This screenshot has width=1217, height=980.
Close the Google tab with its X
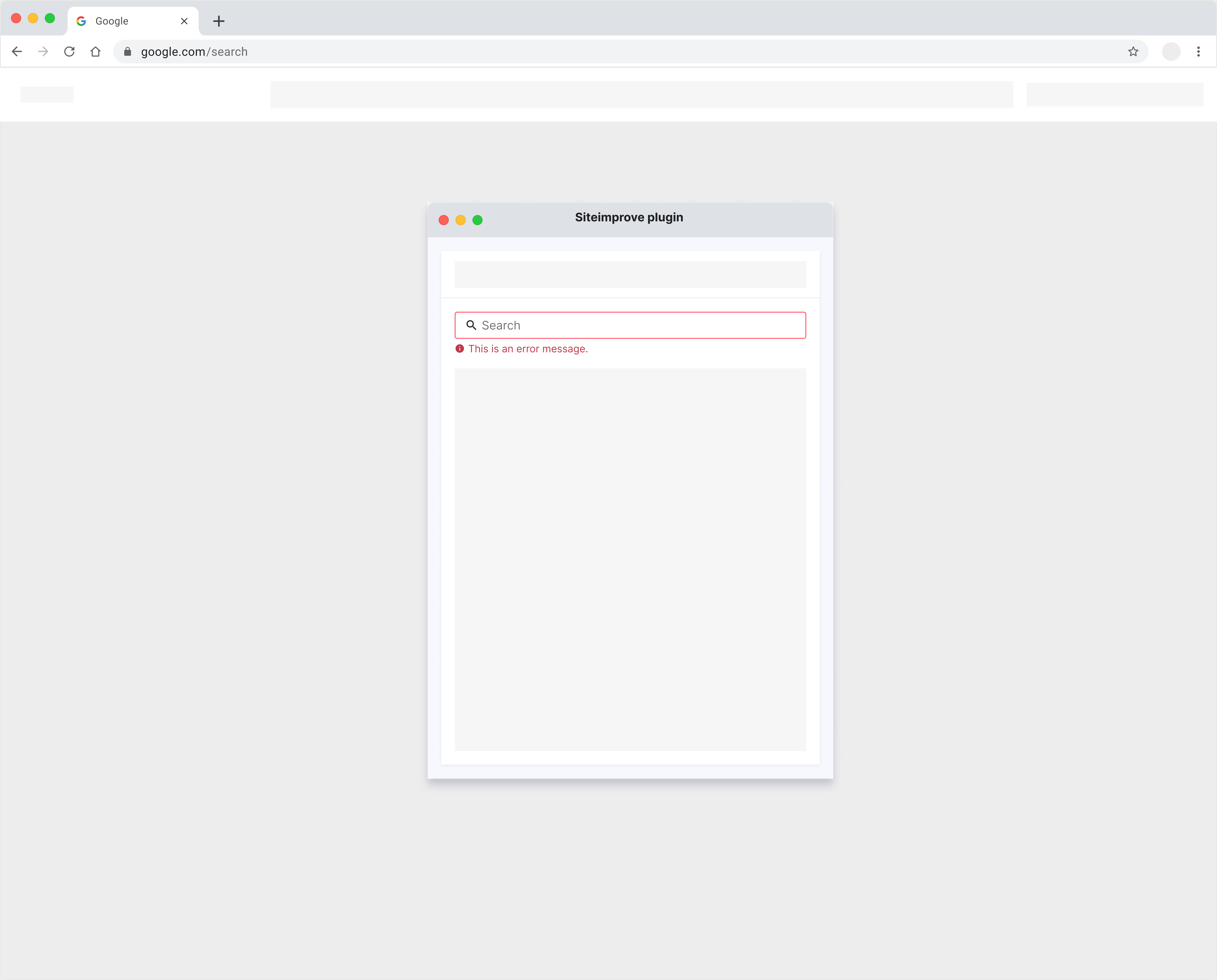point(184,21)
